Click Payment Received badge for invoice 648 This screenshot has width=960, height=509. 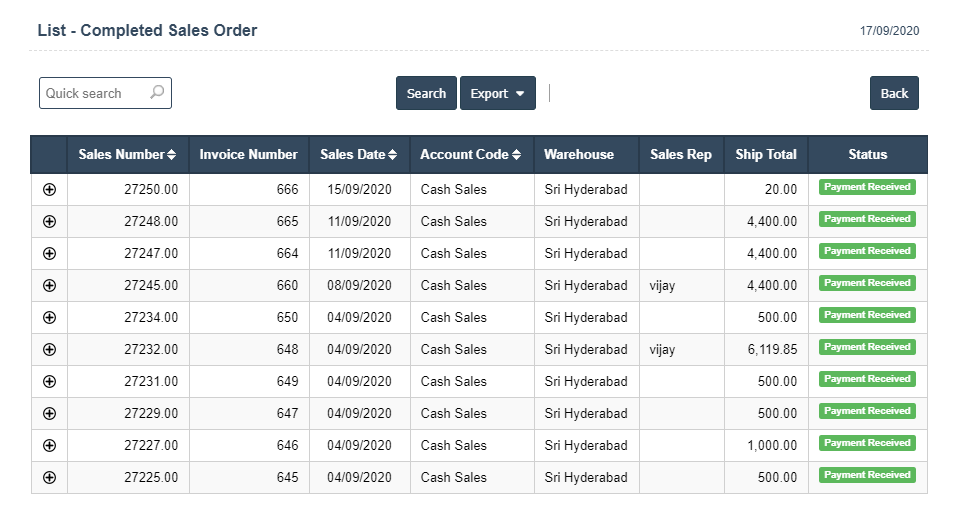pyautogui.click(x=867, y=347)
